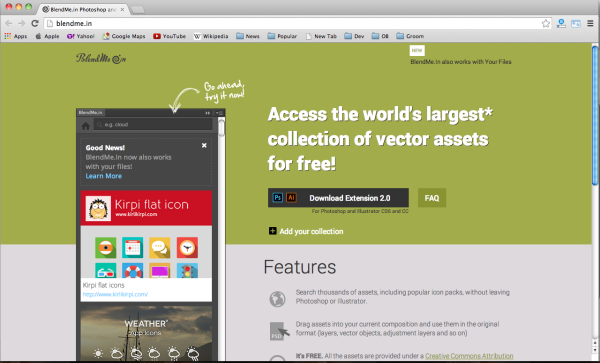
Task: Expand the OB bookmarks folder
Action: click(x=380, y=36)
